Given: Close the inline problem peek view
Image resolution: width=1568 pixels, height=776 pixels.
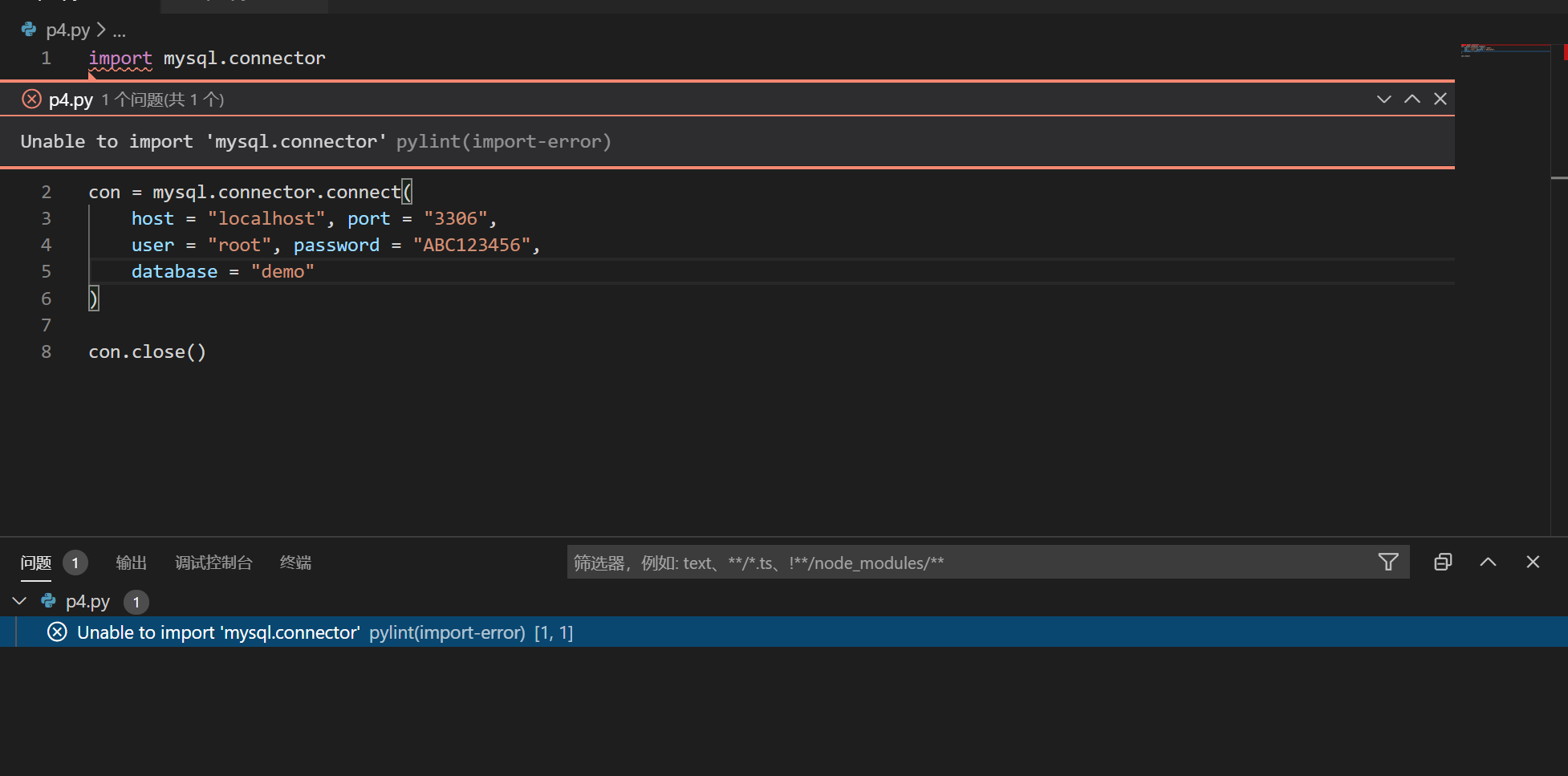Looking at the screenshot, I should click(1440, 99).
